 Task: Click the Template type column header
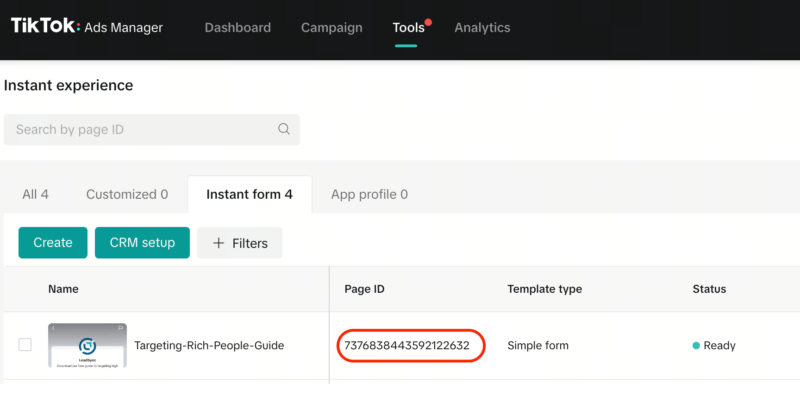tap(544, 289)
